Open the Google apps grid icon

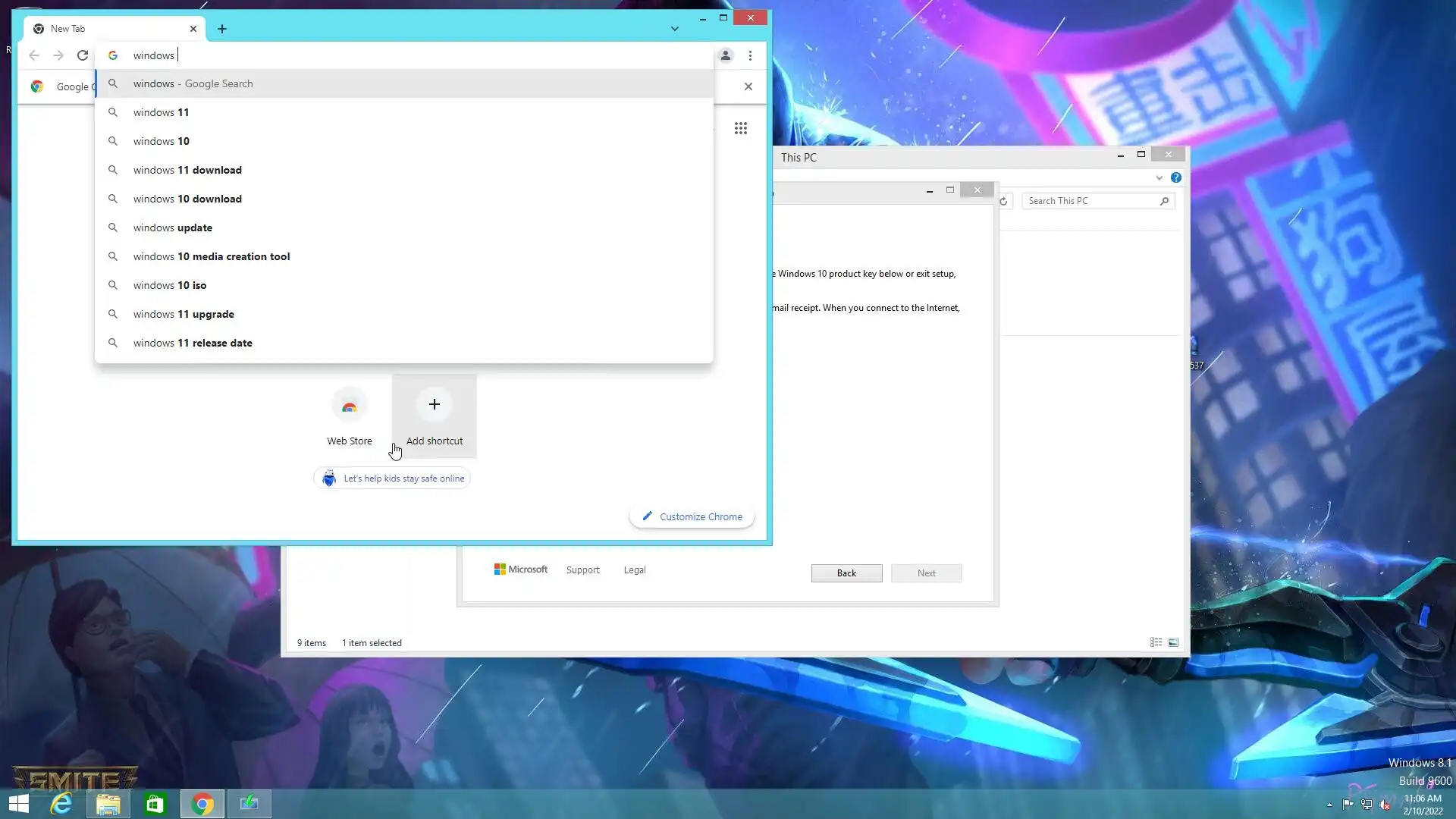[x=740, y=128]
